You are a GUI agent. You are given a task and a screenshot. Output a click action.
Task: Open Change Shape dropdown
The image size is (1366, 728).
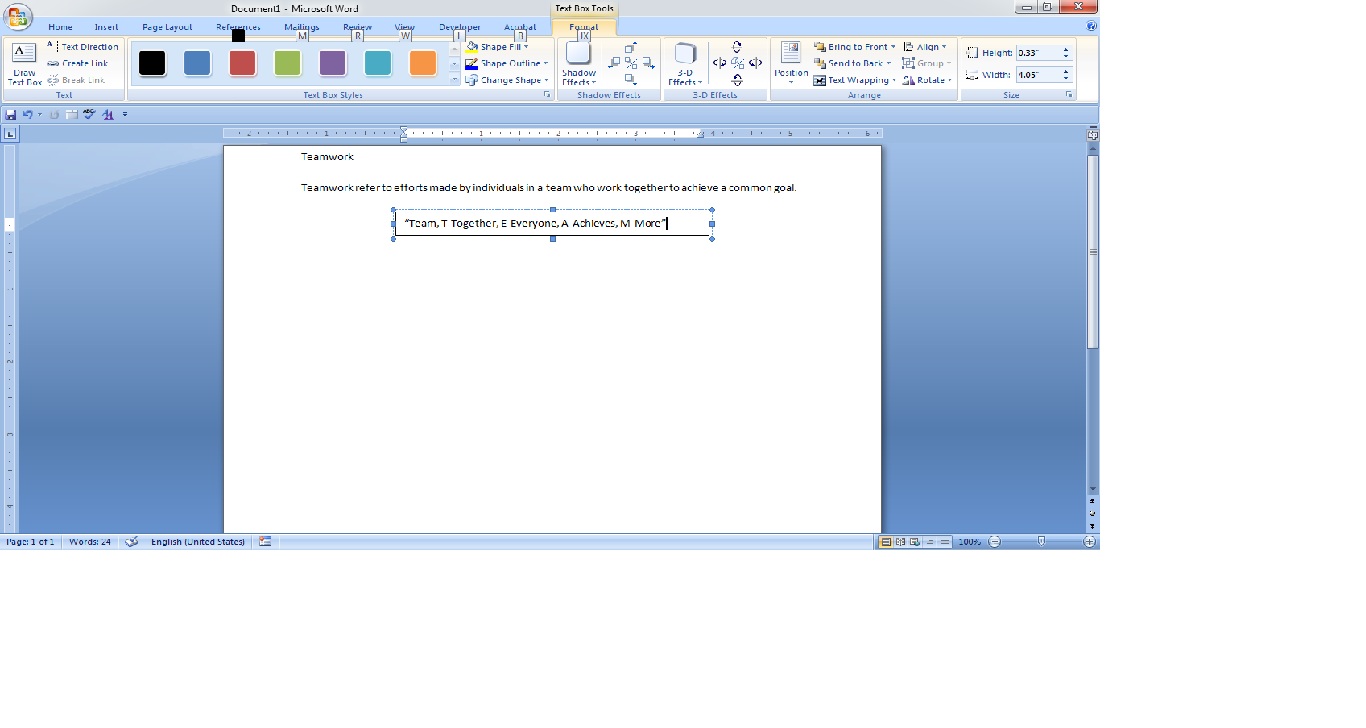coord(507,80)
